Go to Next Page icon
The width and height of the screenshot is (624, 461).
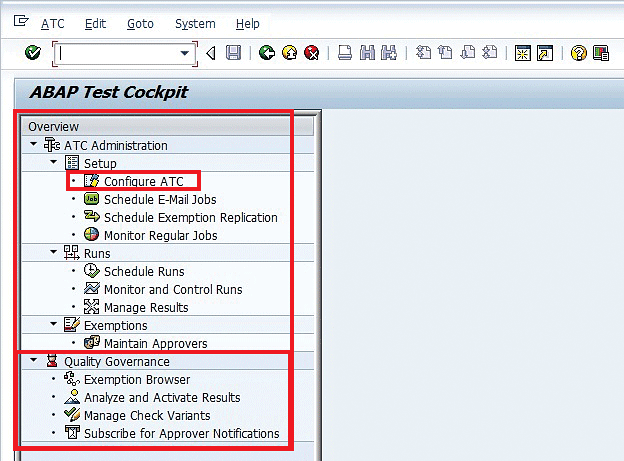coord(468,53)
